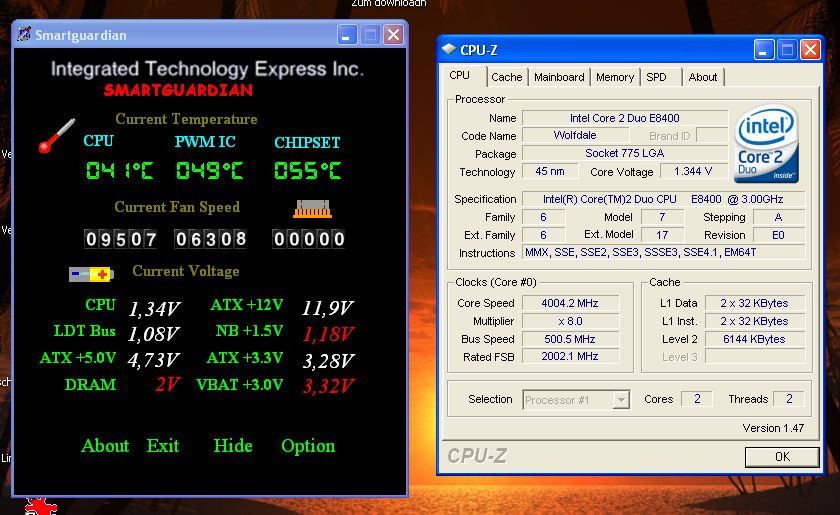The height and width of the screenshot is (515, 840).
Task: Click the orange heatsink fan speed icon
Action: pyautogui.click(x=312, y=209)
